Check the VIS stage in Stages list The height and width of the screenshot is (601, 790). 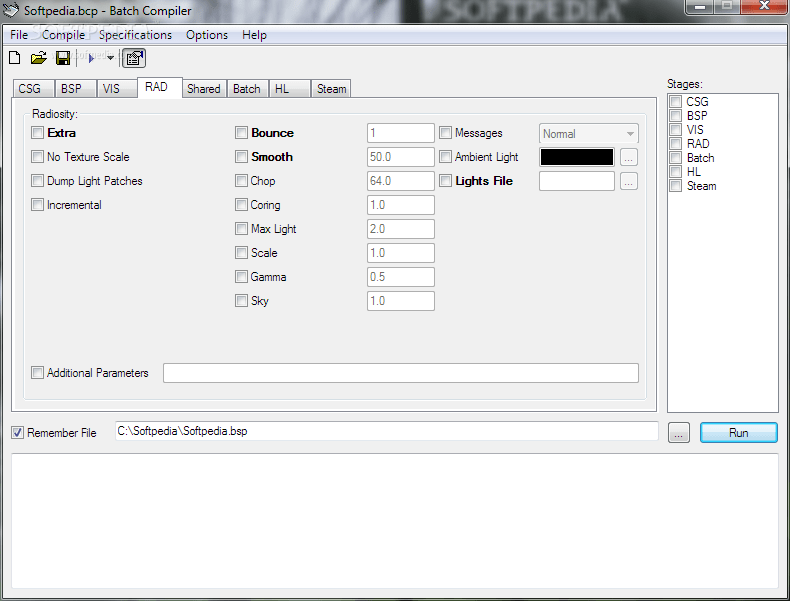coord(676,130)
